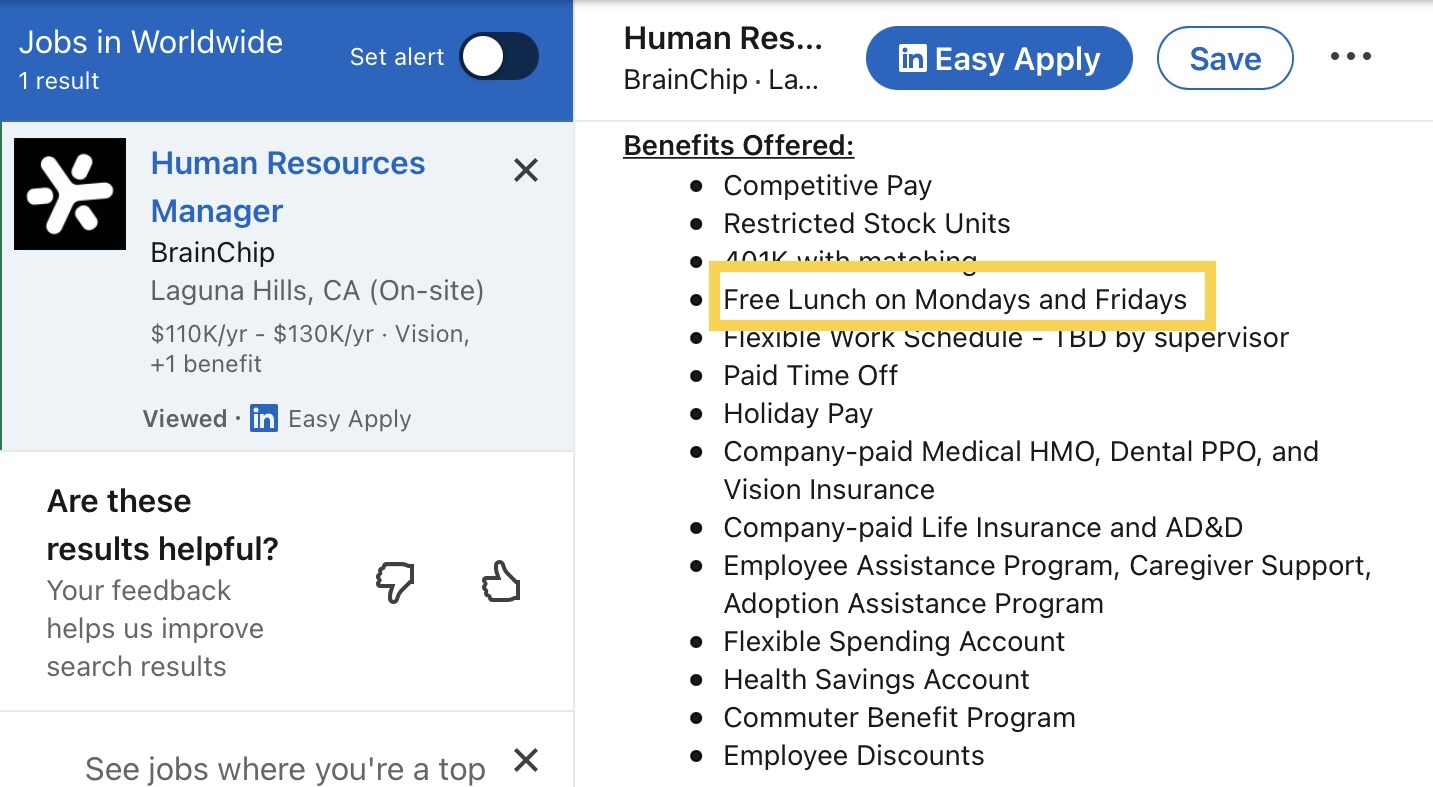Click the LinkedIn logo inside Easy Apply button
This screenshot has height=787, width=1433.
(912, 59)
